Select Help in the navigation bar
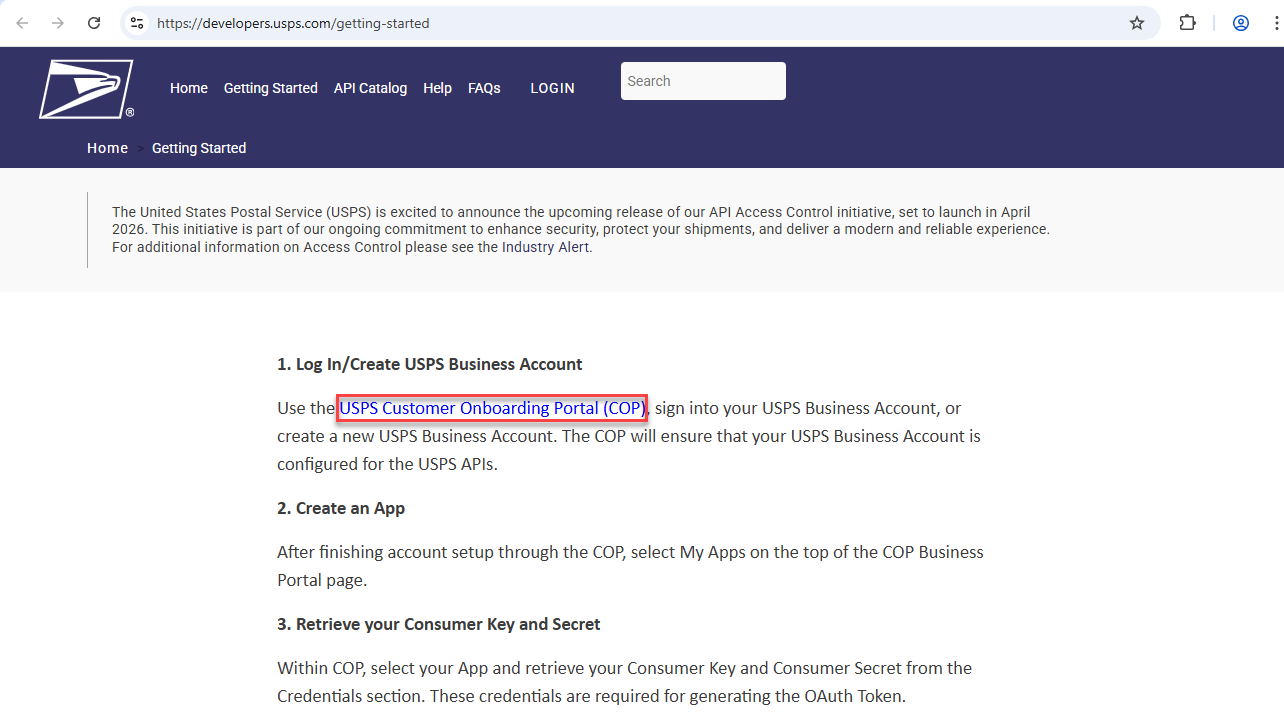This screenshot has width=1284, height=726. [437, 88]
